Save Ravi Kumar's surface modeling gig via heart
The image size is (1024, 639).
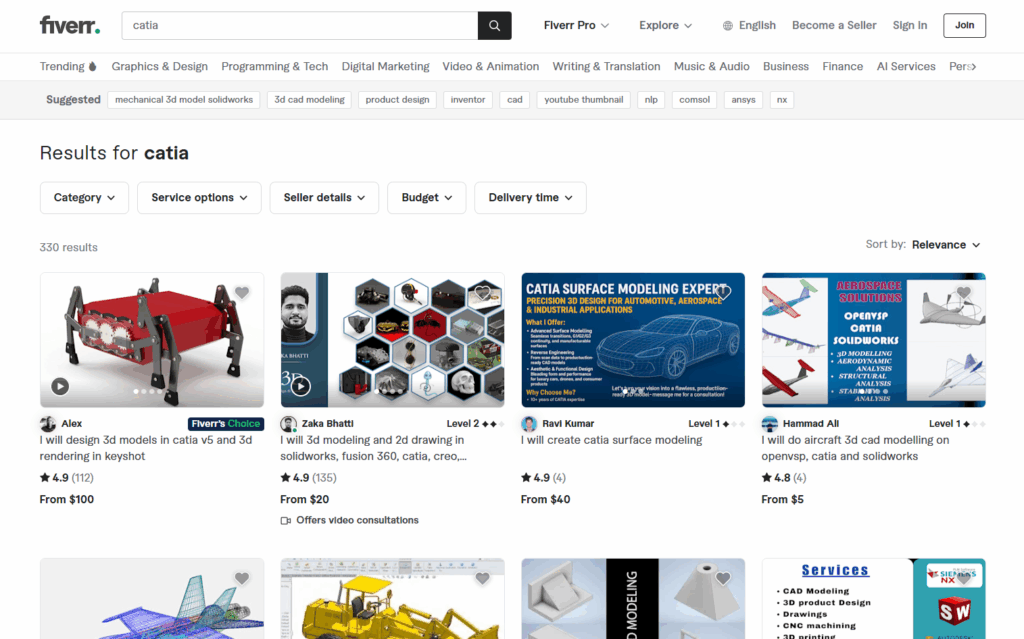[725, 293]
